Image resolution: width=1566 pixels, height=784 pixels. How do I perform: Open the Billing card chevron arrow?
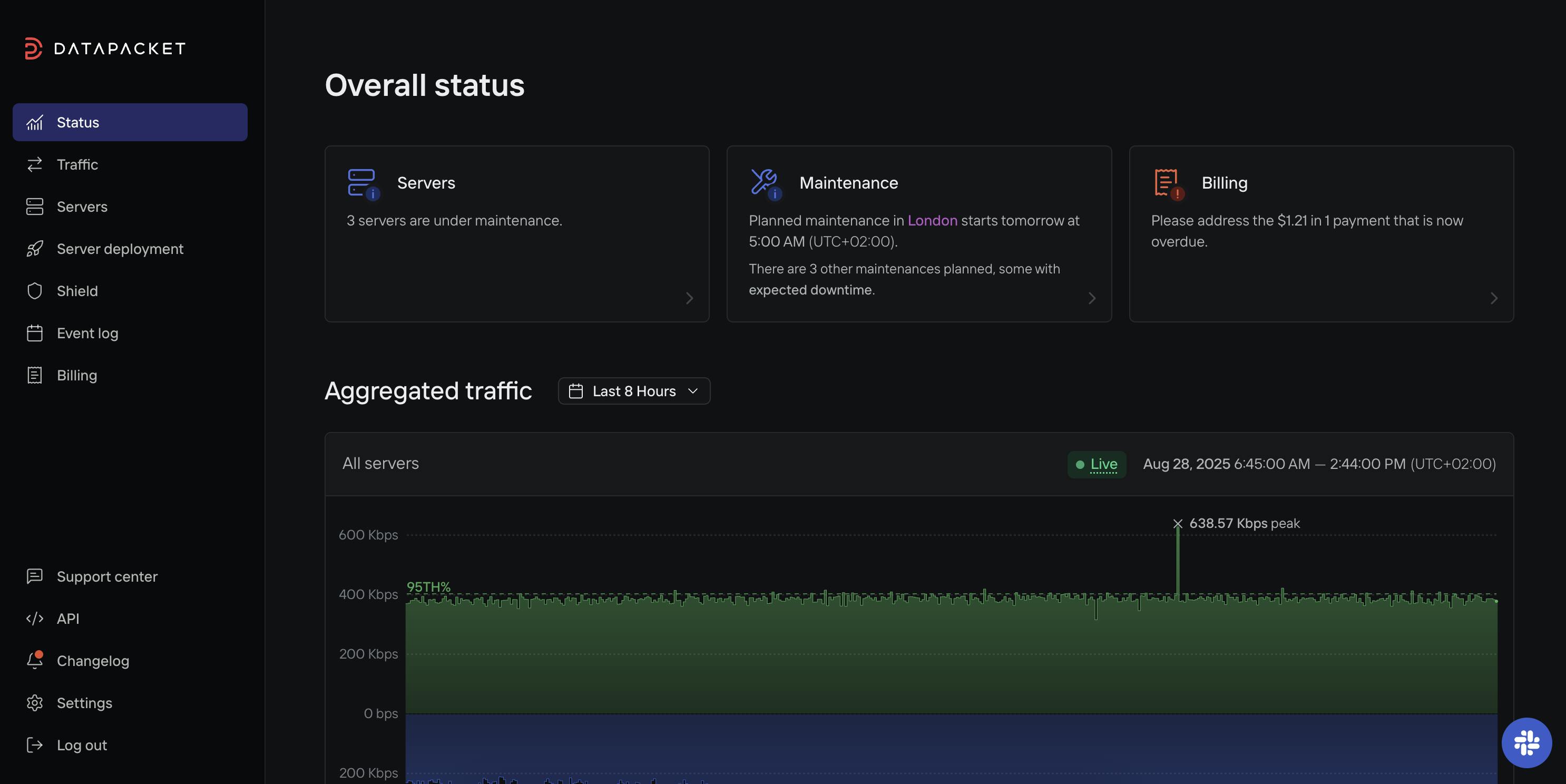(1493, 298)
